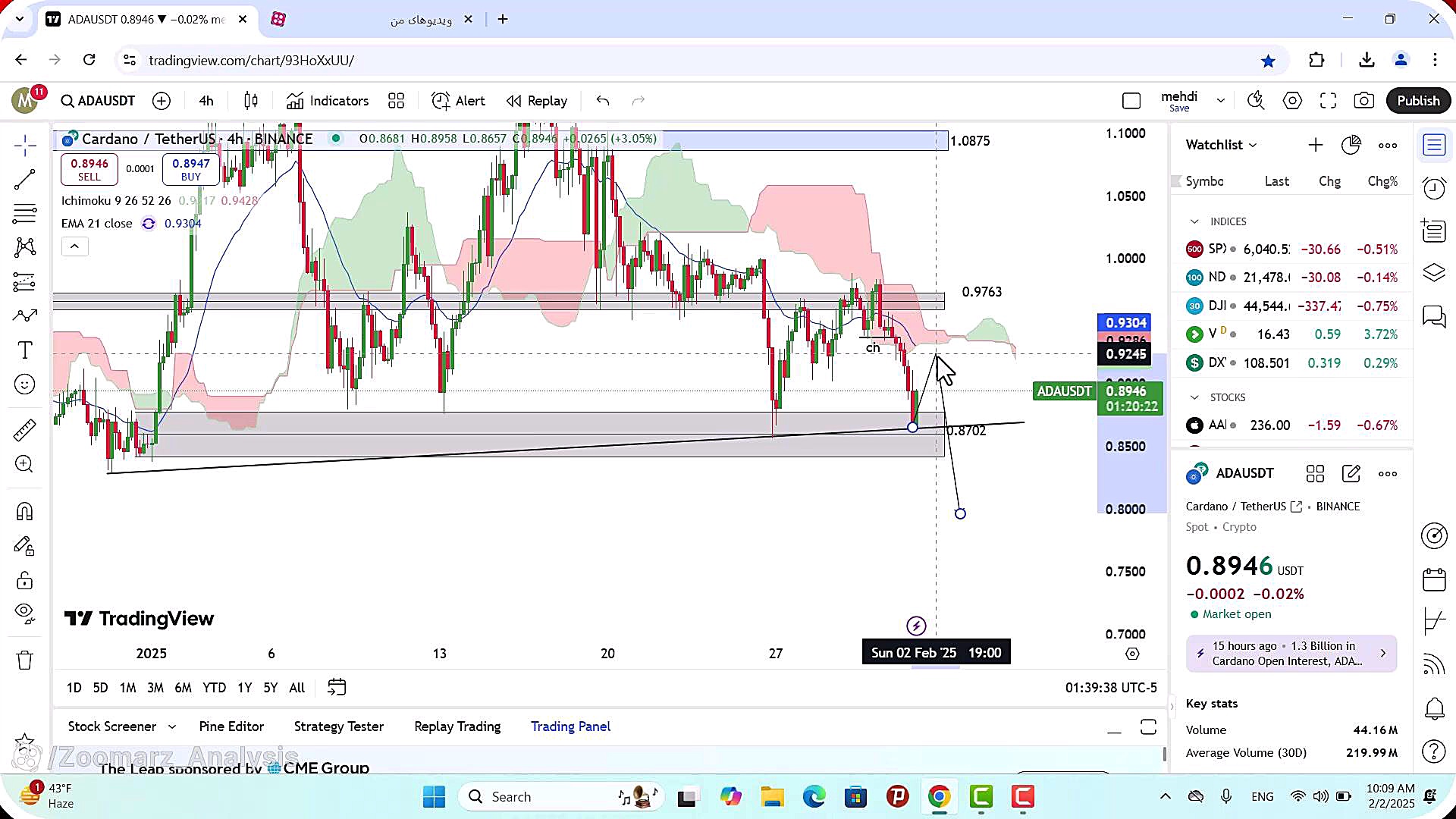The width and height of the screenshot is (1456, 819).
Task: Lock all drawing tools
Action: [25, 581]
